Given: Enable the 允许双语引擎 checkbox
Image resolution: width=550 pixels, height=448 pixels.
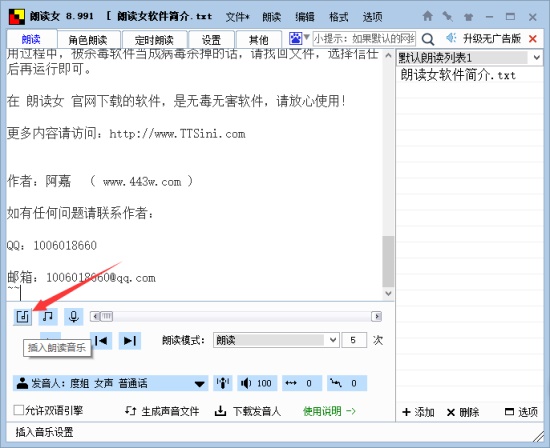Looking at the screenshot, I should 19,410.
